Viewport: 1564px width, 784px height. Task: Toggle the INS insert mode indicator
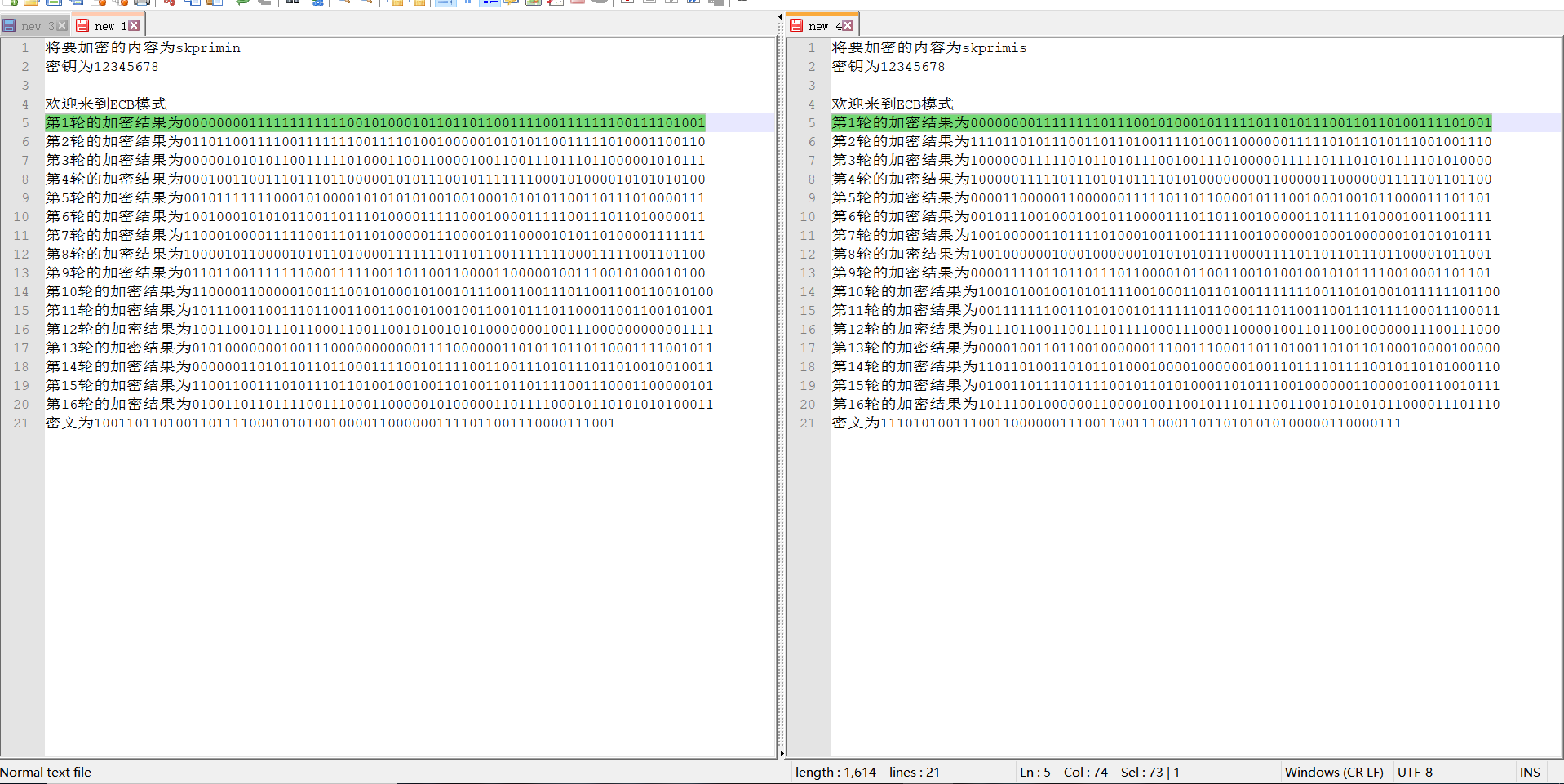pos(1530,773)
